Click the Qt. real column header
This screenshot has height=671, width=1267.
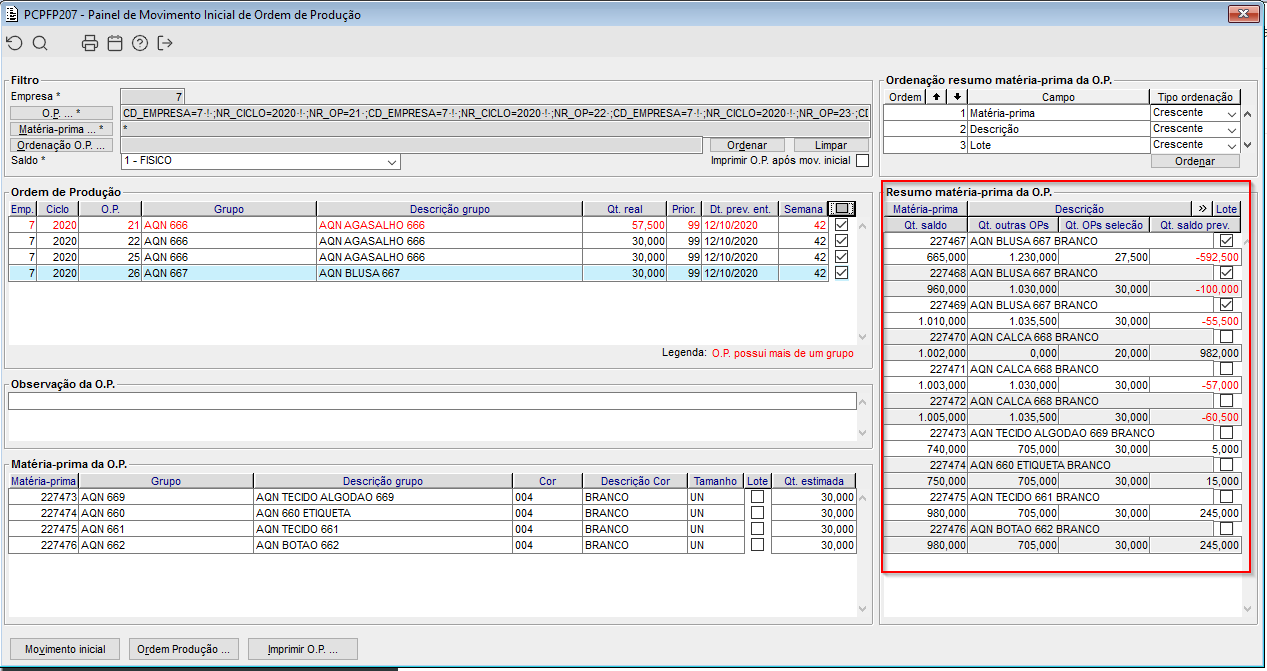[x=625, y=209]
